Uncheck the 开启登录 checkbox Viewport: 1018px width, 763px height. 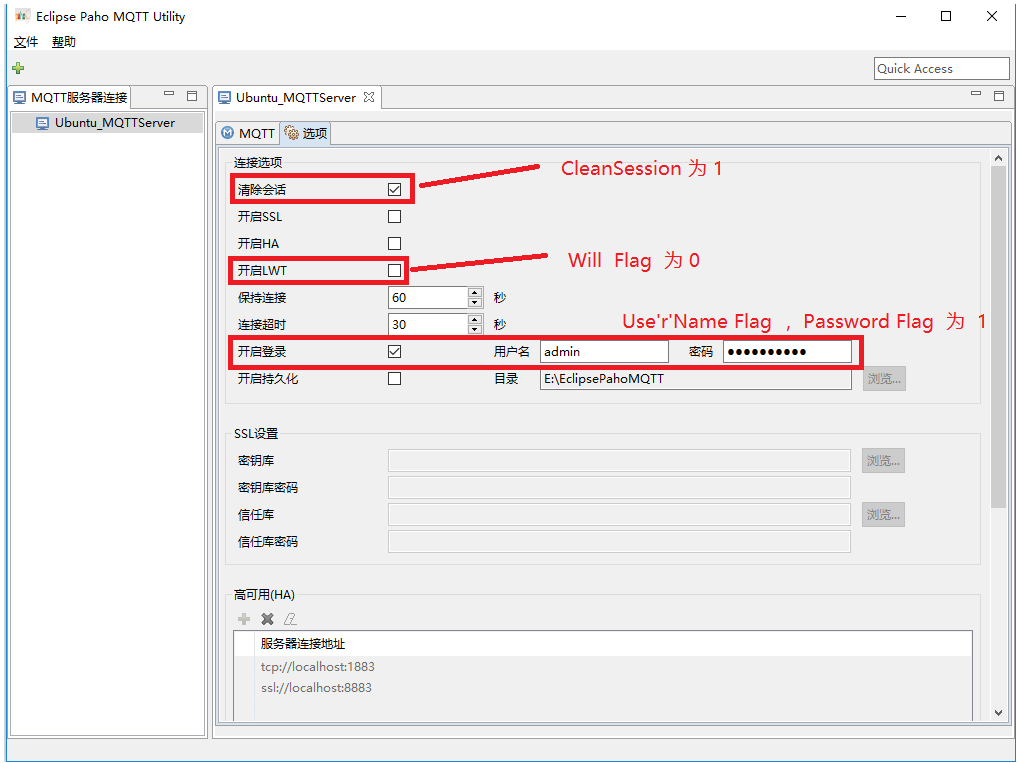tap(394, 351)
